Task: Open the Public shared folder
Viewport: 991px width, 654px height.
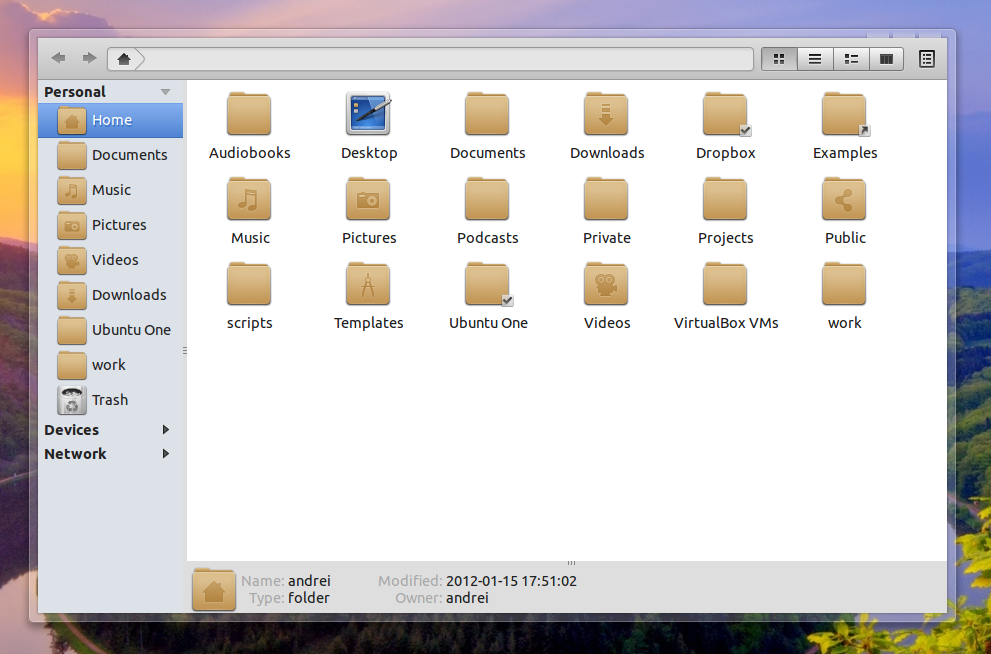Action: [844, 198]
